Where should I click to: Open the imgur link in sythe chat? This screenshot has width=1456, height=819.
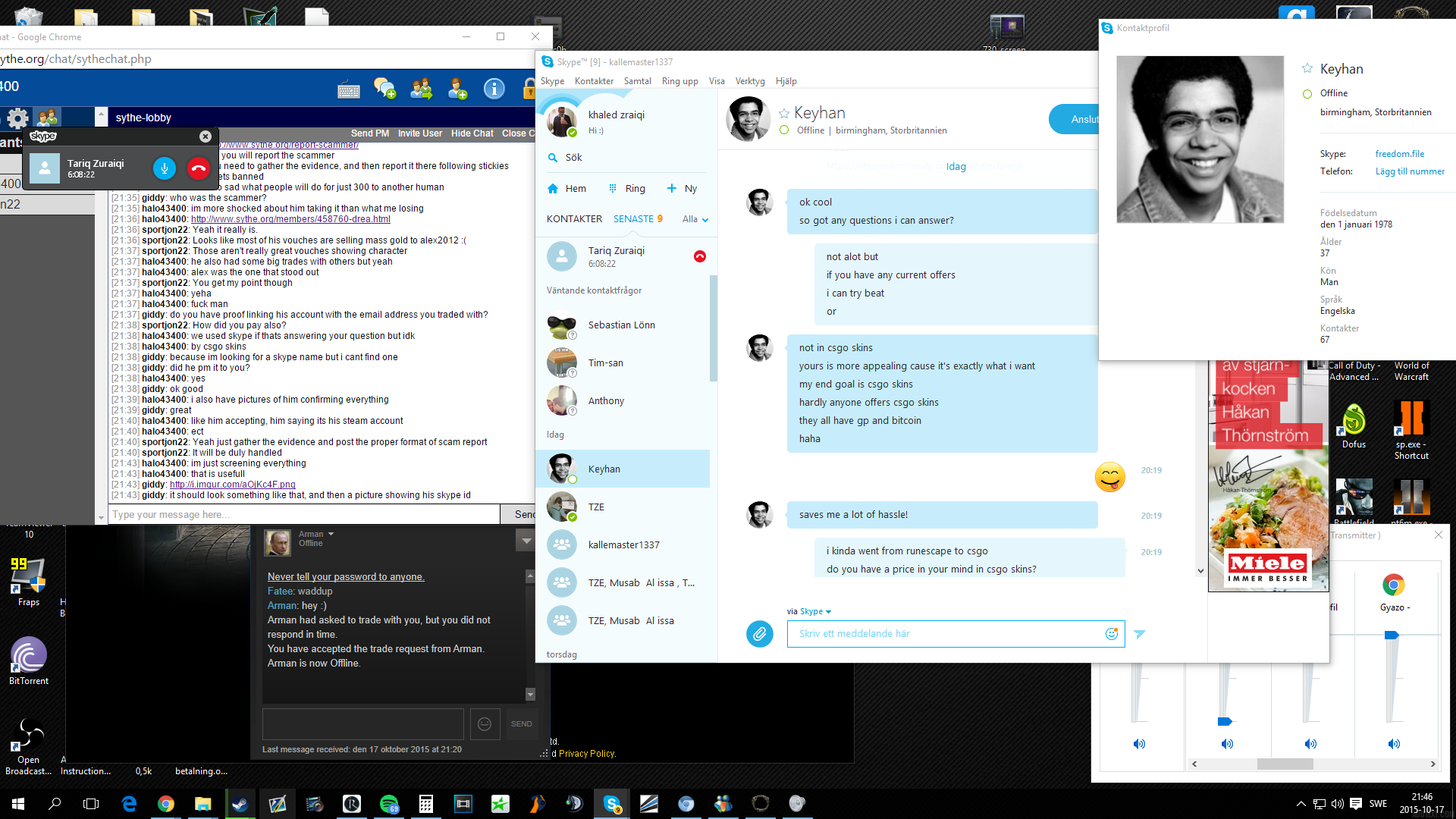pos(232,485)
